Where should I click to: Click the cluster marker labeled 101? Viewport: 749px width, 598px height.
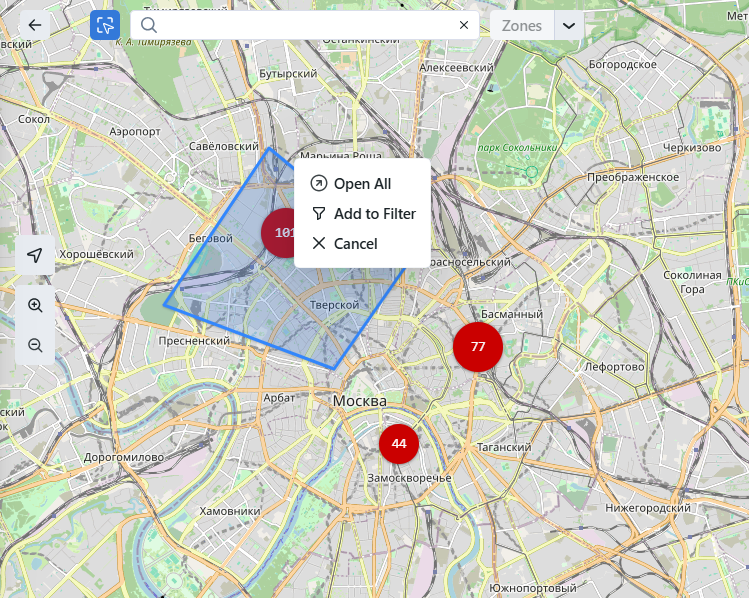(x=278, y=232)
